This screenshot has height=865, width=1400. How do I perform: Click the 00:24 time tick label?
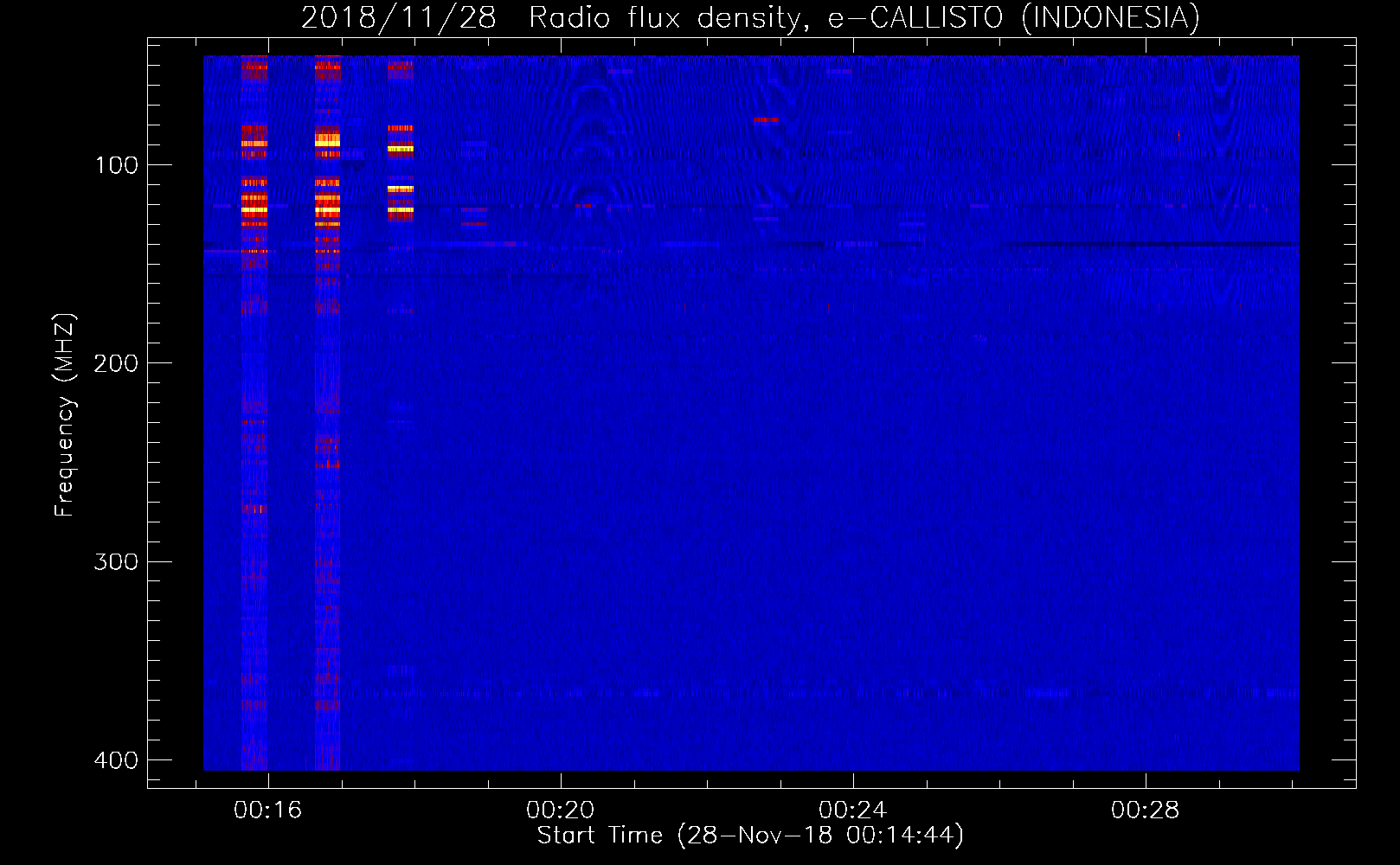coord(853,810)
